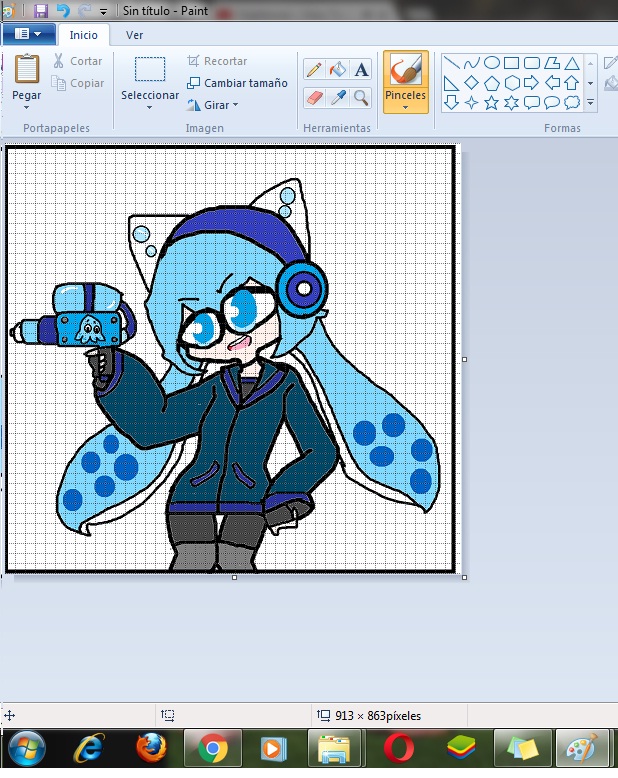Open Google Chrome from the taskbar

(213, 748)
